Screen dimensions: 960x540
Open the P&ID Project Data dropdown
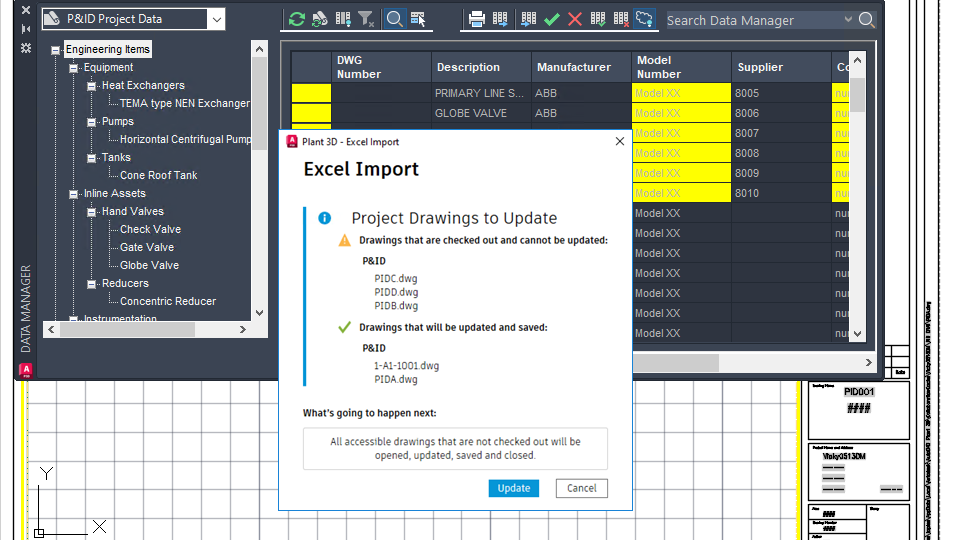tap(217, 20)
